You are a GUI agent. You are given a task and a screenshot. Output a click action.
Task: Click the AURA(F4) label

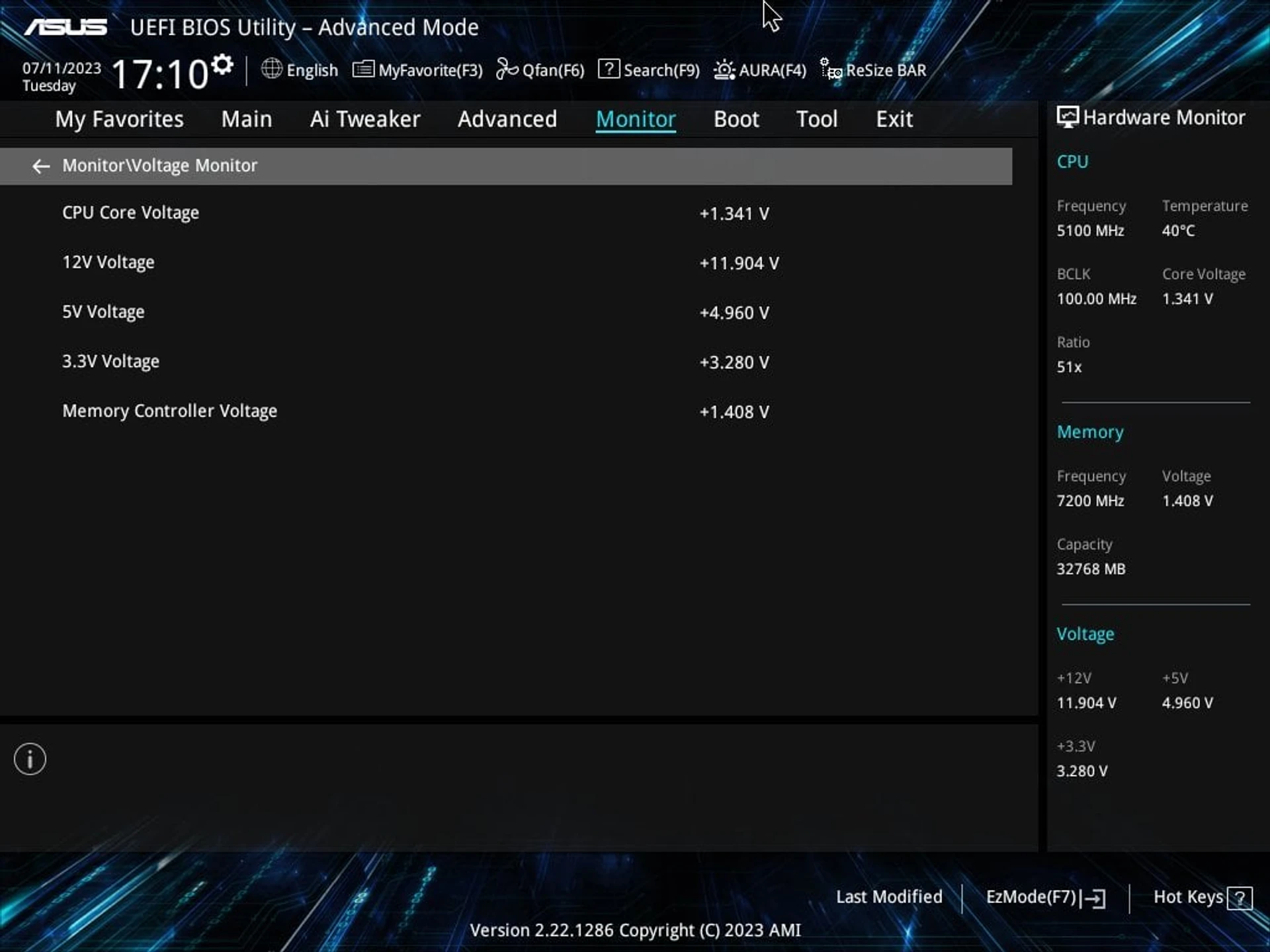[773, 70]
